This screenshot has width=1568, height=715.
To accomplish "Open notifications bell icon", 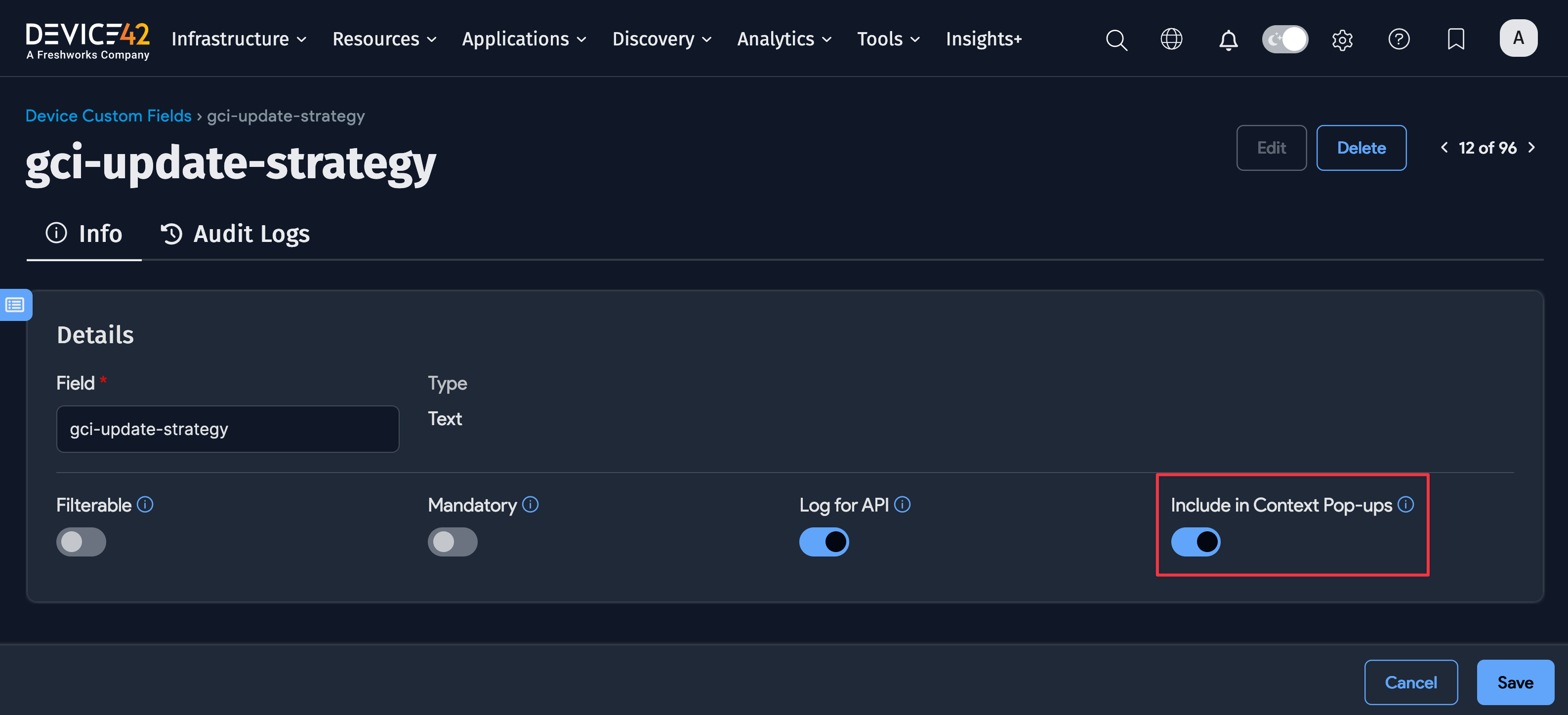I will [x=1228, y=40].
